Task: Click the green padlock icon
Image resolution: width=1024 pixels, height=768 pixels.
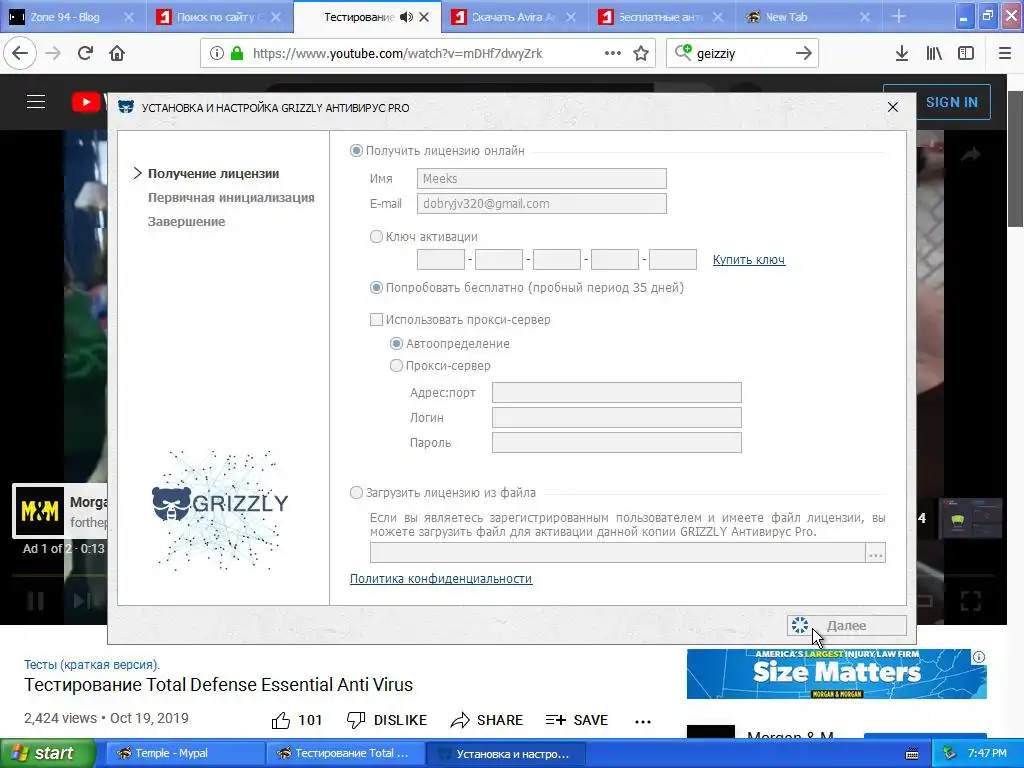Action: 237,54
